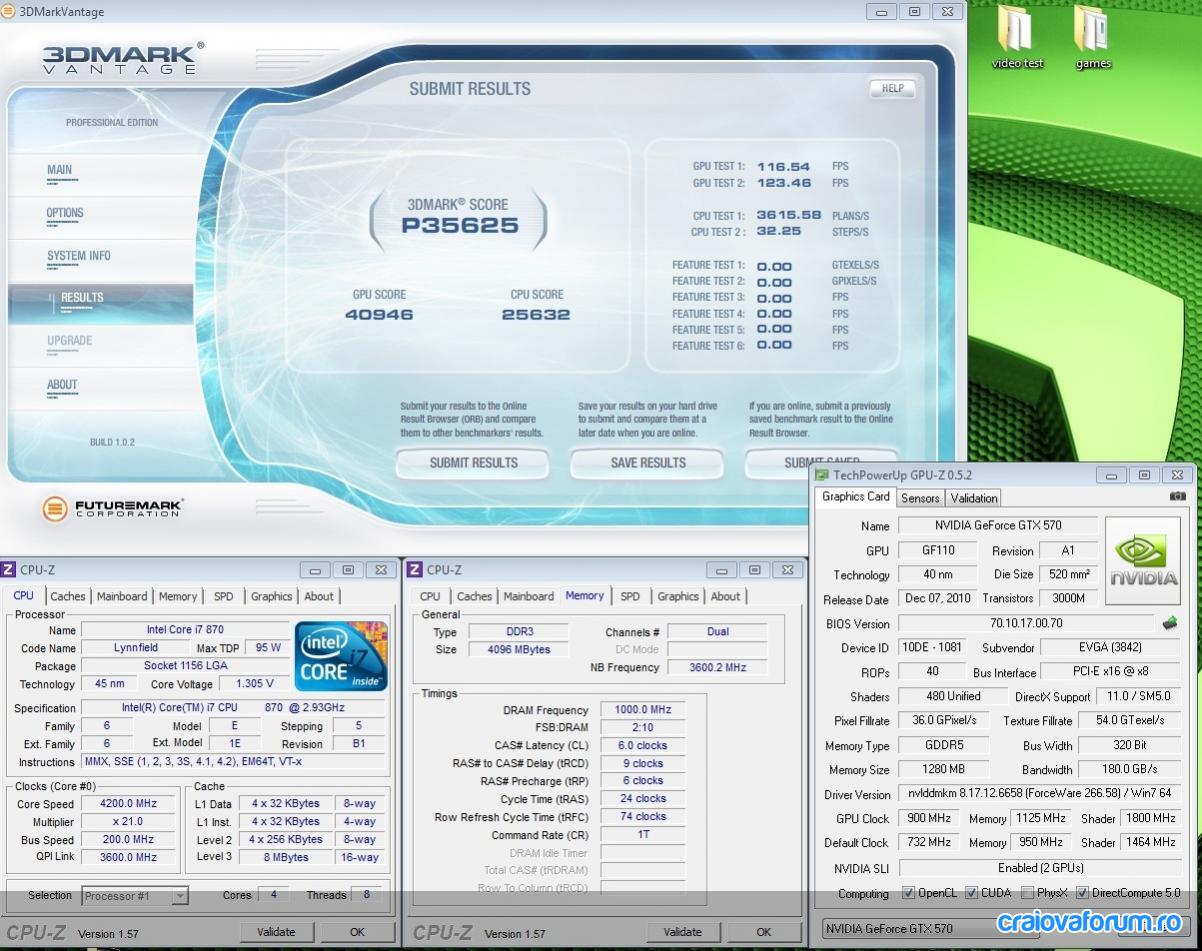This screenshot has width=1202, height=951.
Task: Toggle the OpenCL checkbox in GPU-Z
Action: click(908, 893)
